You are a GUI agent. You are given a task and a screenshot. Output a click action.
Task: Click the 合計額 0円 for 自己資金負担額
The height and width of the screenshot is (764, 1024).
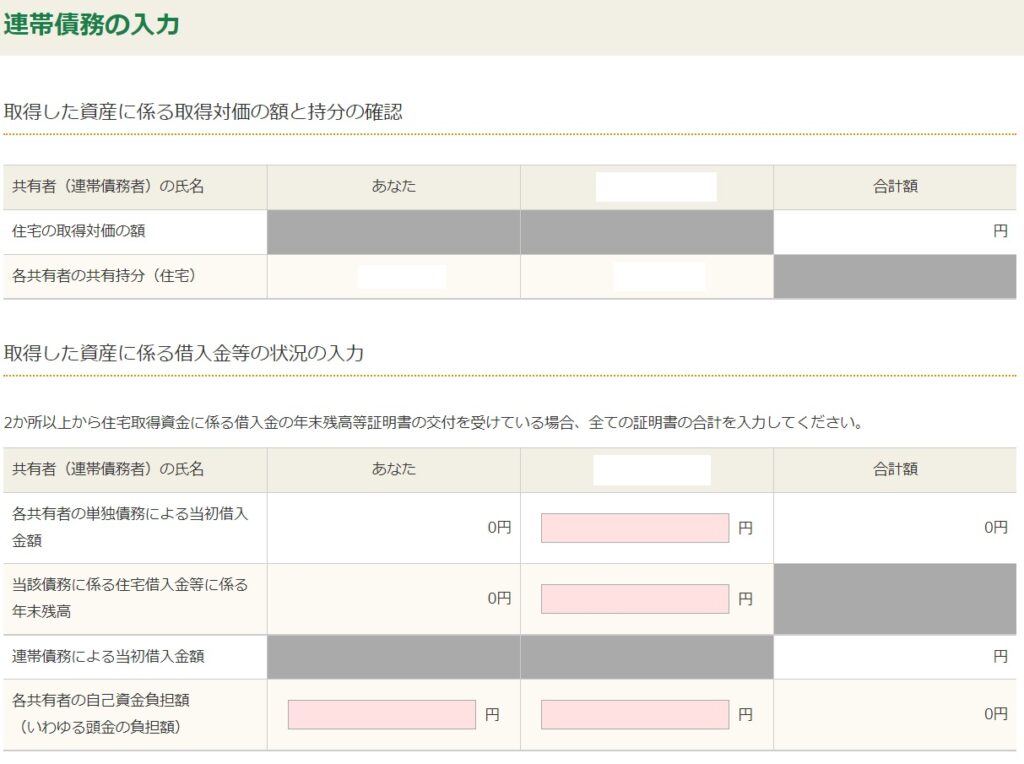click(996, 714)
